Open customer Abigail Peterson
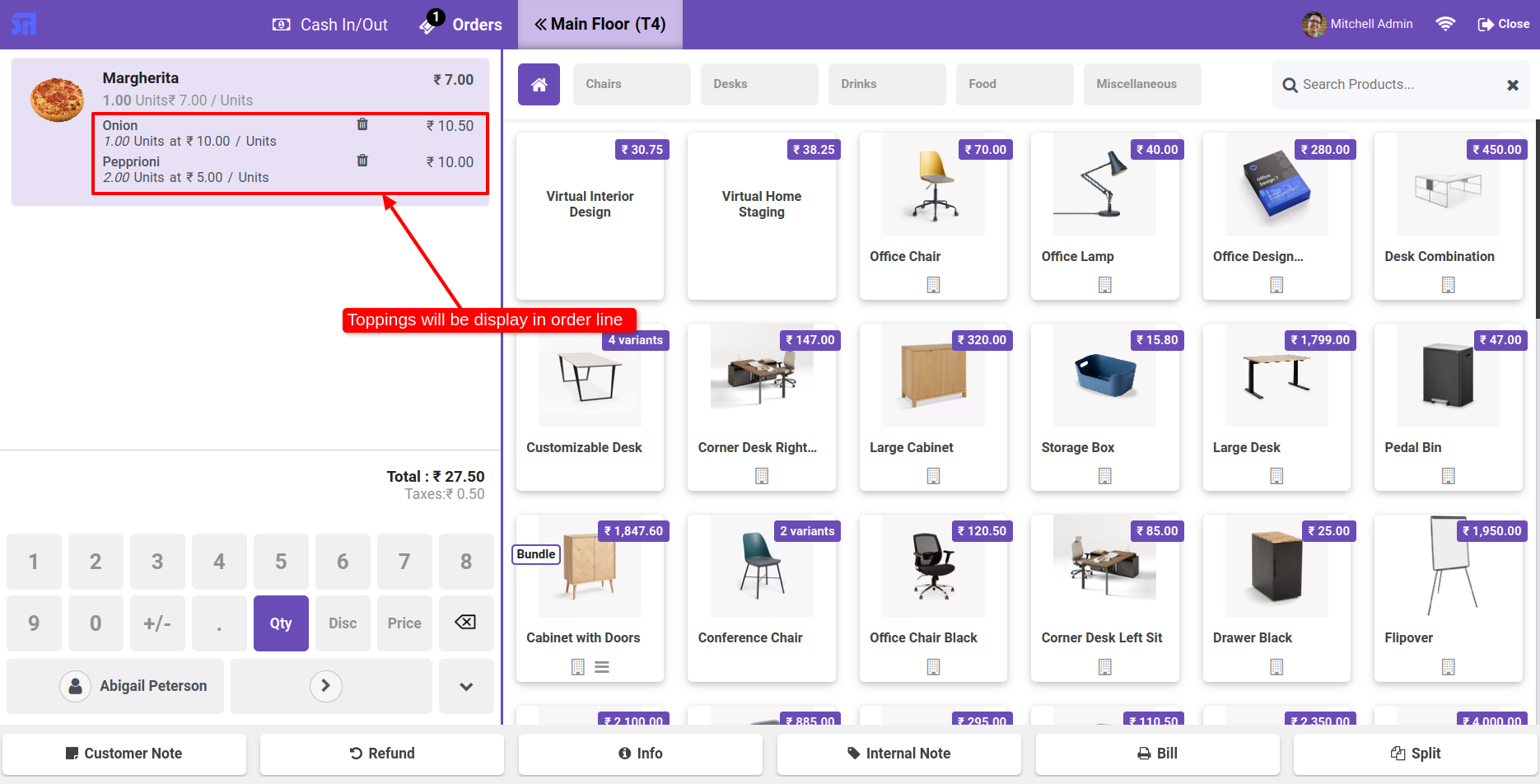The image size is (1540, 784). coord(115,686)
